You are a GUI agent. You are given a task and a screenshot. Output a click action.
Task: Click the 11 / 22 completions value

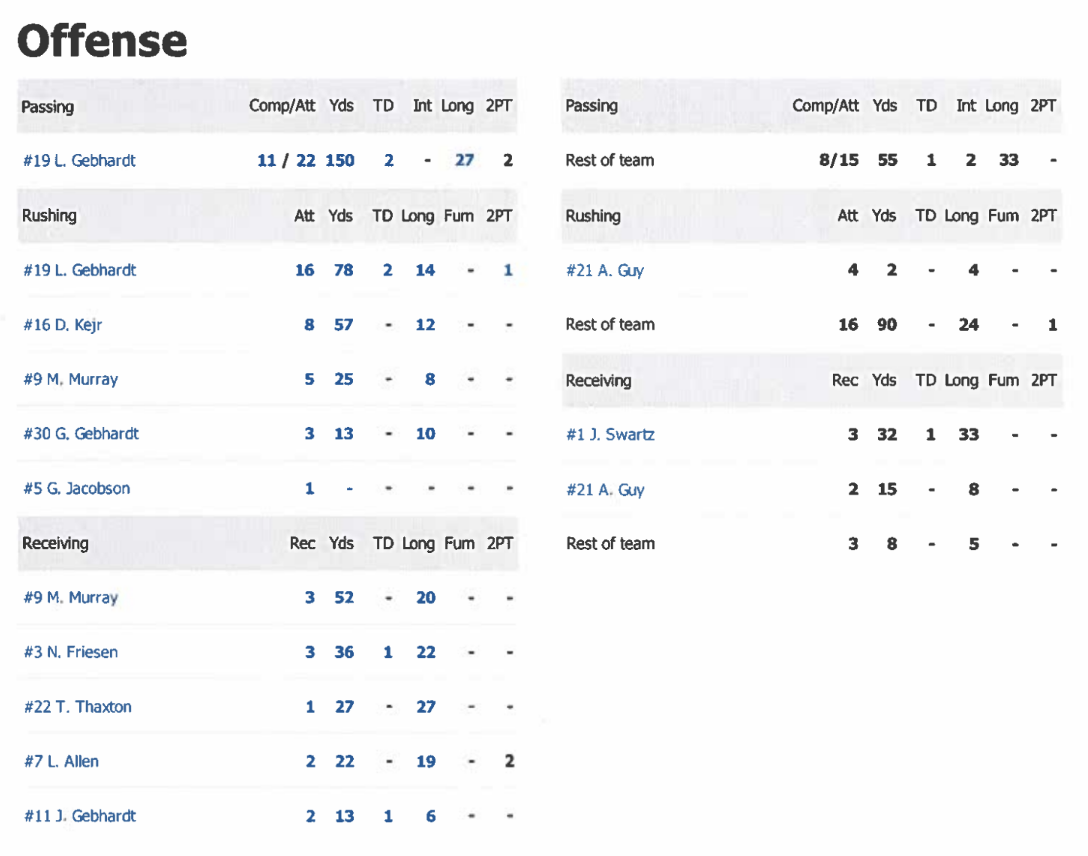(286, 160)
